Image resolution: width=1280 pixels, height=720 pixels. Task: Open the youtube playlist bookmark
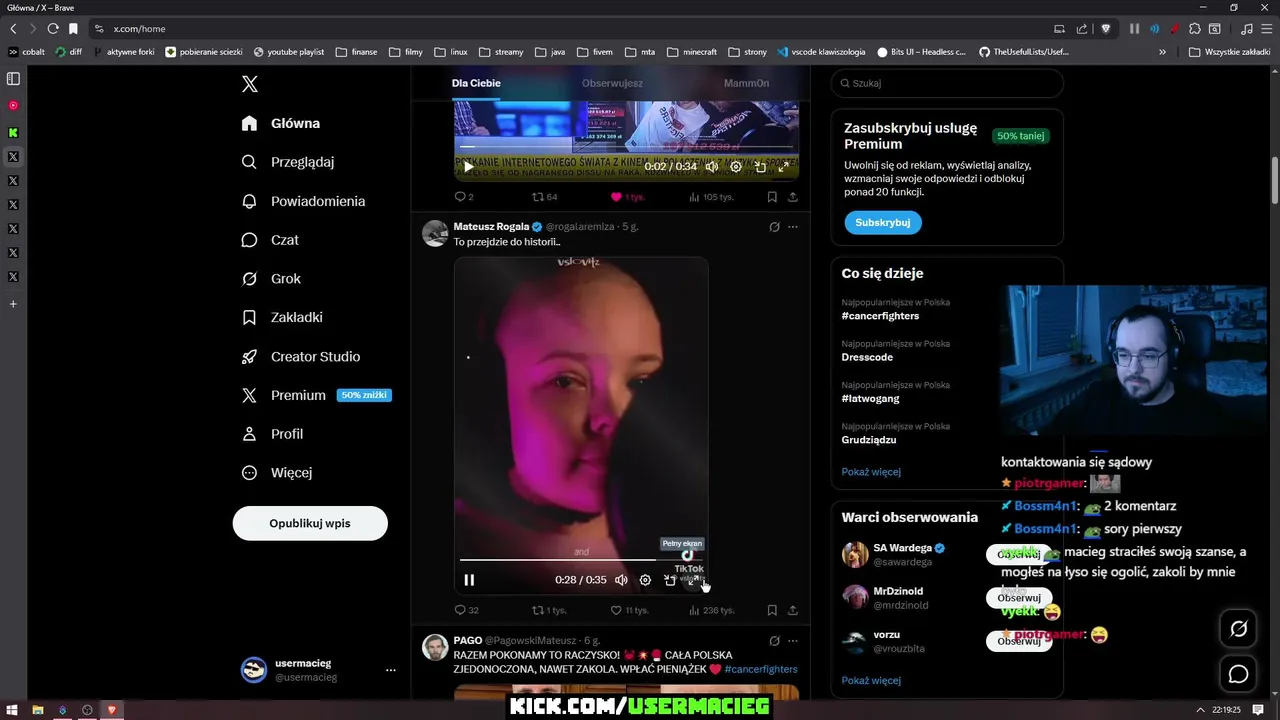click(x=289, y=52)
